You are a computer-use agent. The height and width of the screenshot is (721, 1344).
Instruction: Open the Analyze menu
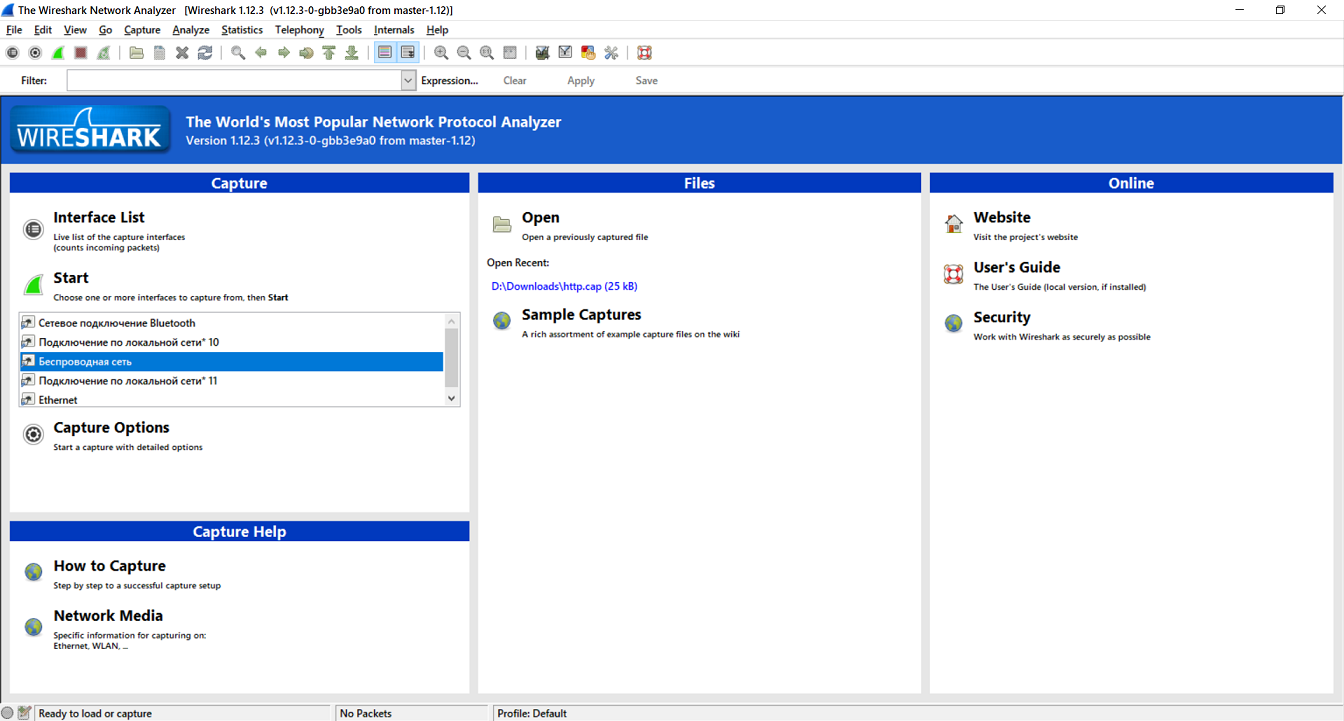(191, 30)
